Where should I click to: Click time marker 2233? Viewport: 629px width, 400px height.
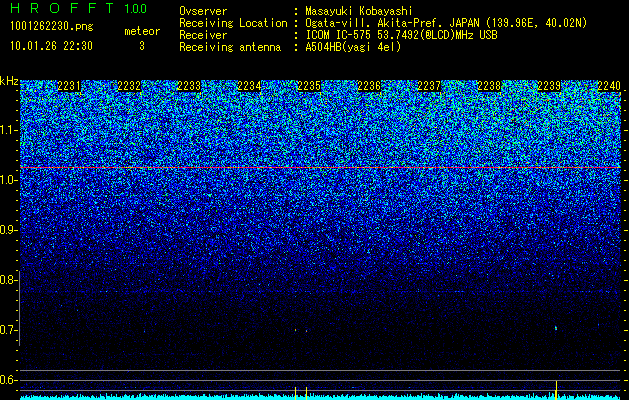click(x=189, y=86)
